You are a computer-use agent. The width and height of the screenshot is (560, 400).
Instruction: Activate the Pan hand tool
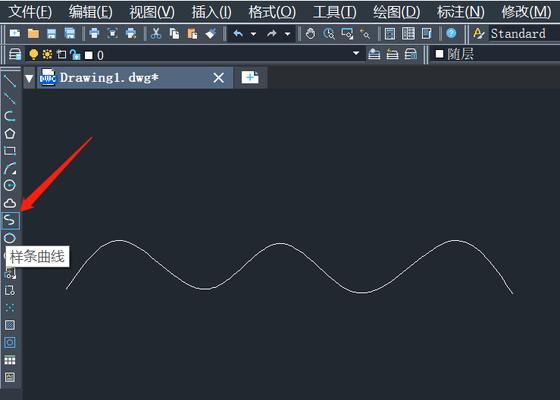[x=311, y=34]
